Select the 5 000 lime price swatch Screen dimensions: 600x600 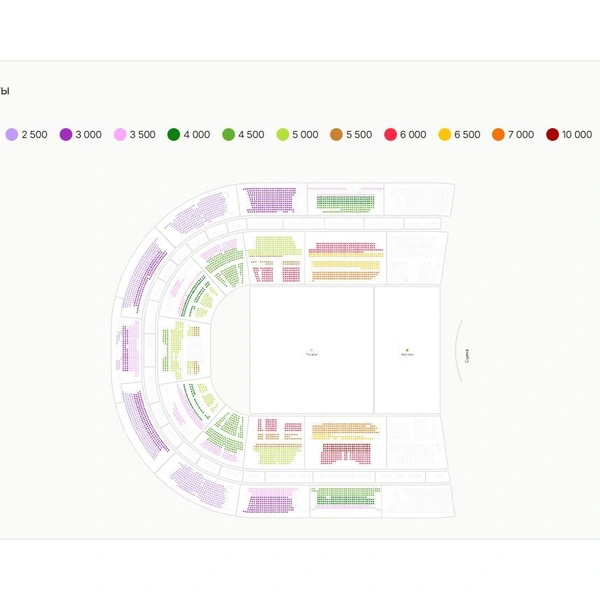click(x=282, y=134)
